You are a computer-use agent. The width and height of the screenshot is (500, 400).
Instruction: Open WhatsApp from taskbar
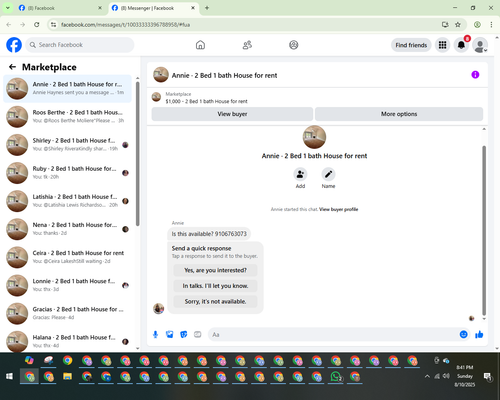(336, 377)
